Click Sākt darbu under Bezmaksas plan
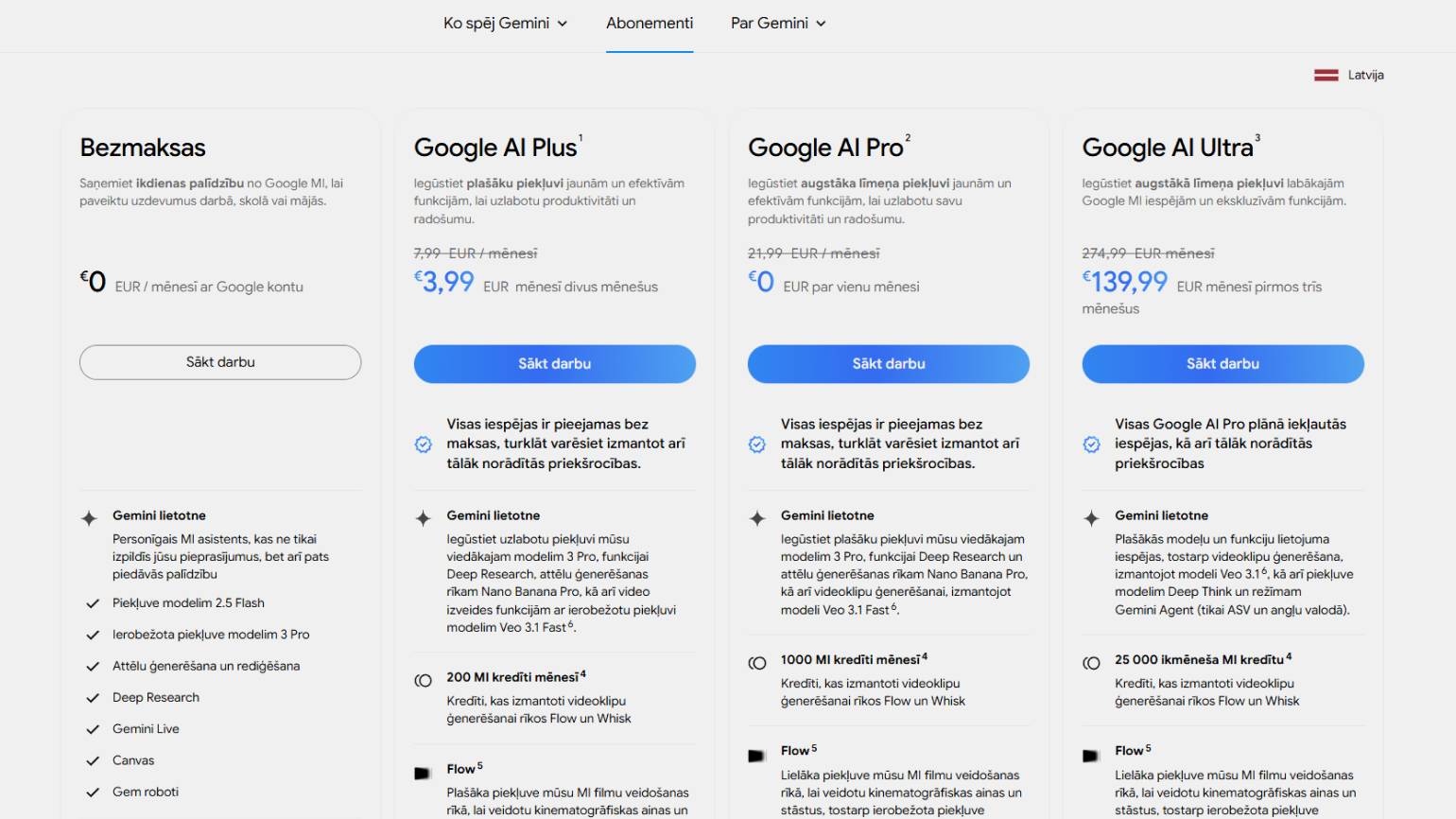The width and height of the screenshot is (1456, 819). (x=220, y=362)
